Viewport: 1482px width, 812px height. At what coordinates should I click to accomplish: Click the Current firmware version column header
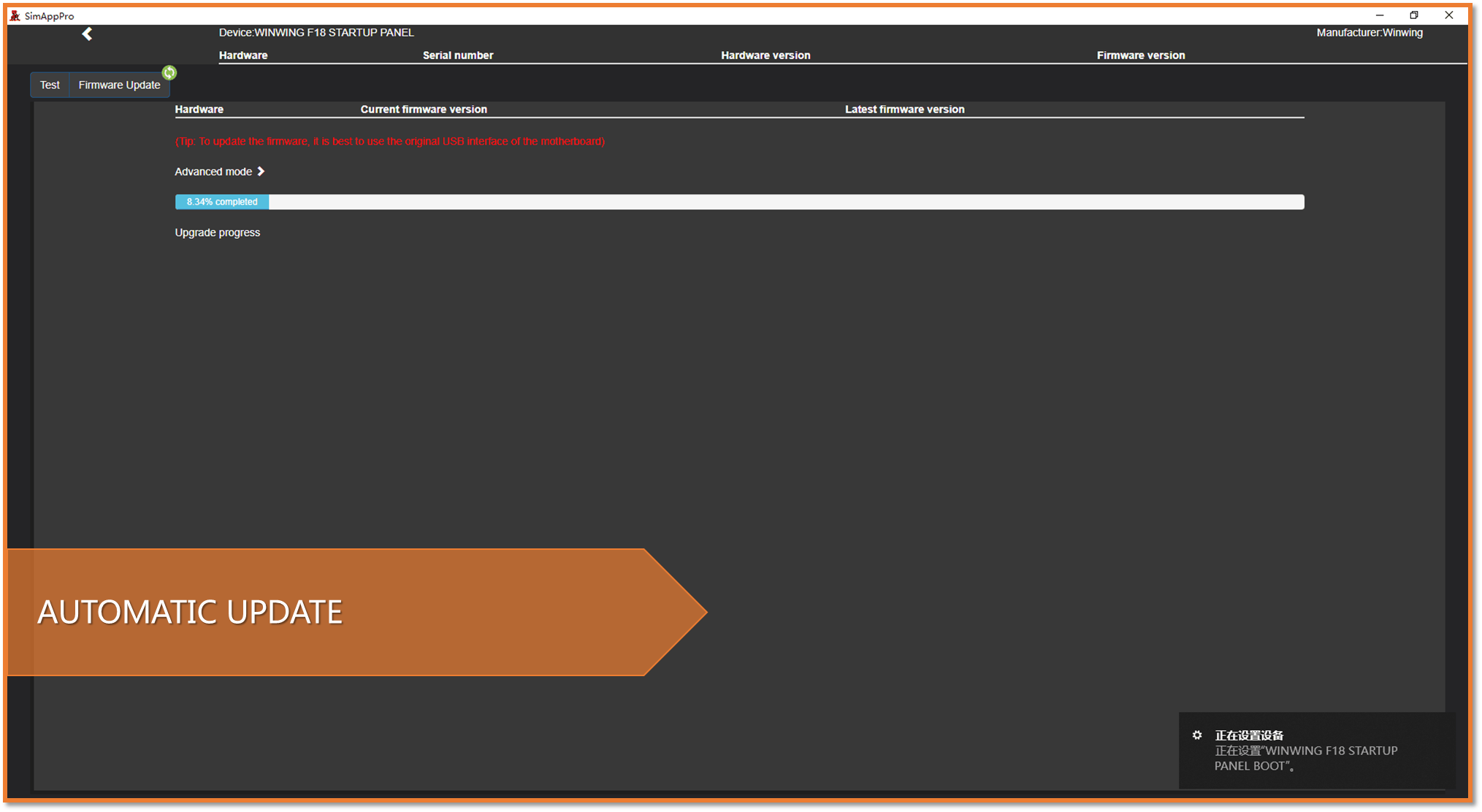424,110
